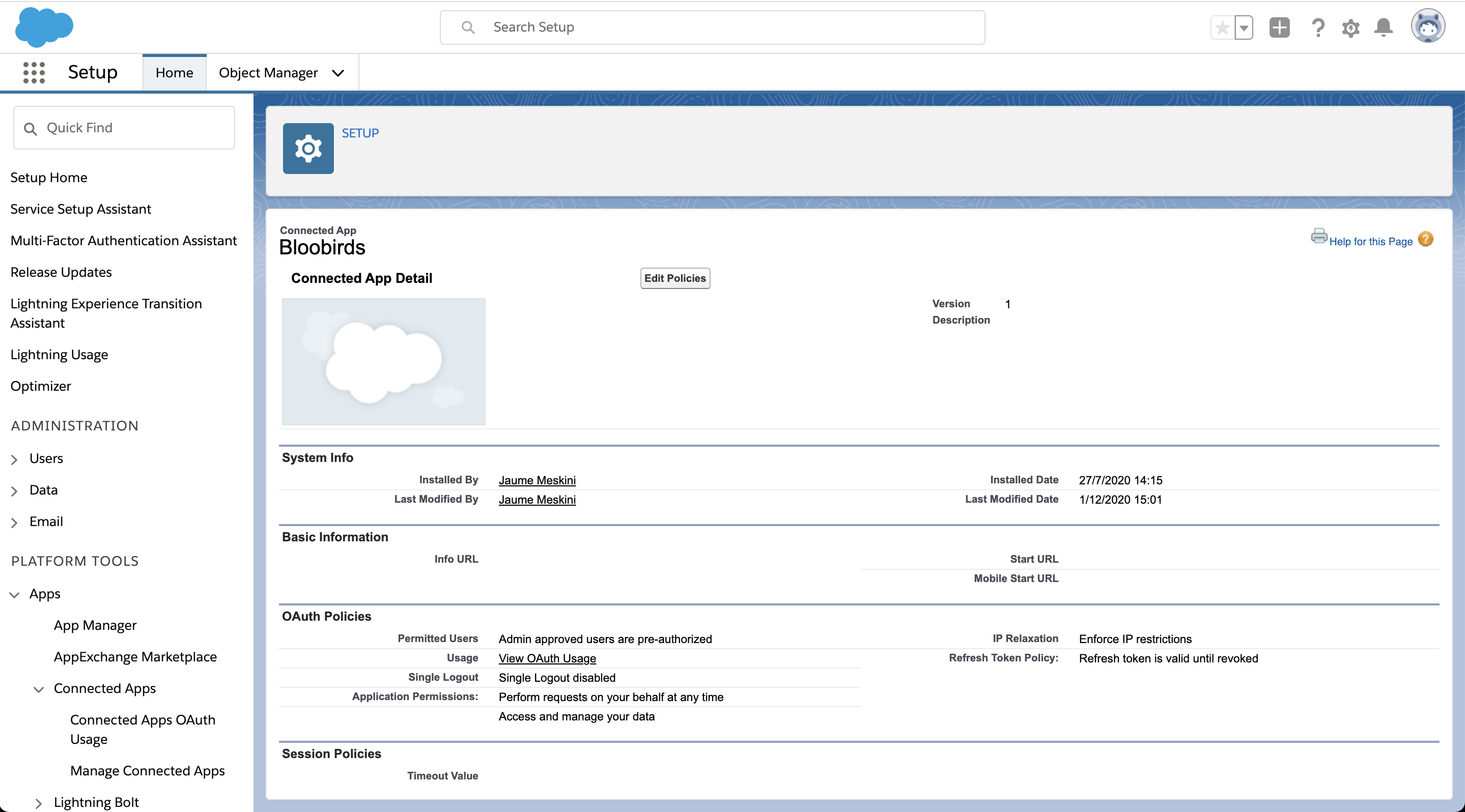Image resolution: width=1465 pixels, height=812 pixels.
Task: Open Service Setup Assistant
Action: pos(81,209)
